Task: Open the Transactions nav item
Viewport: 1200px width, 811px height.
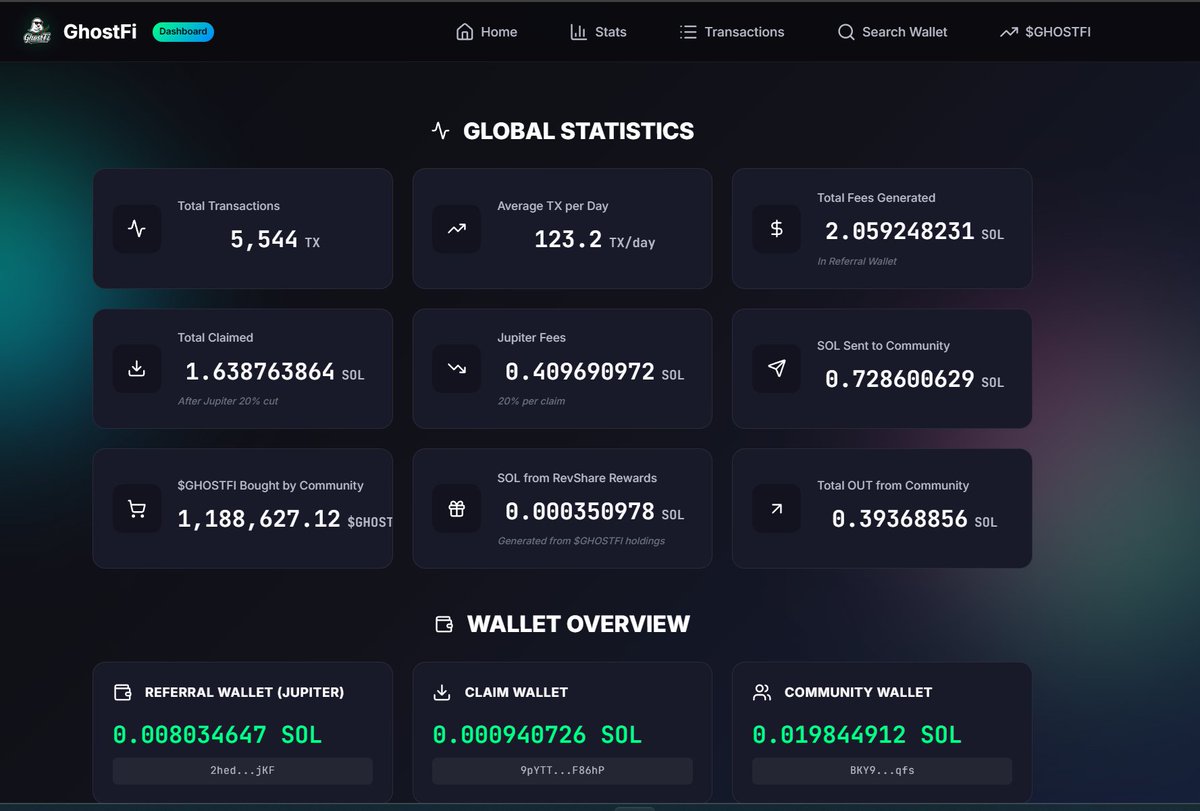Action: (x=732, y=32)
